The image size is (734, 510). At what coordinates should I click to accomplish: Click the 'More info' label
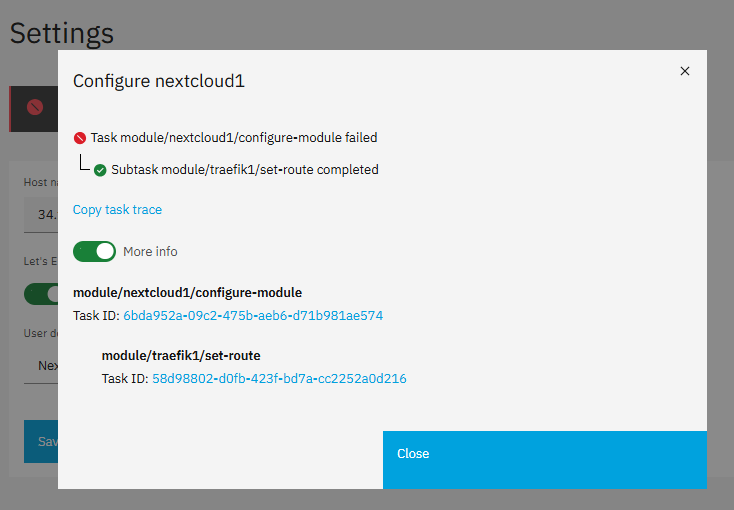click(x=150, y=251)
